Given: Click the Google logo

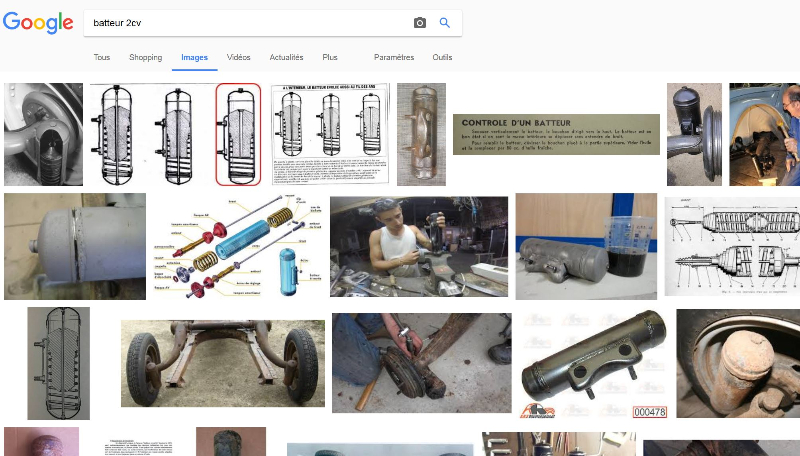Looking at the screenshot, I should tap(38, 23).
